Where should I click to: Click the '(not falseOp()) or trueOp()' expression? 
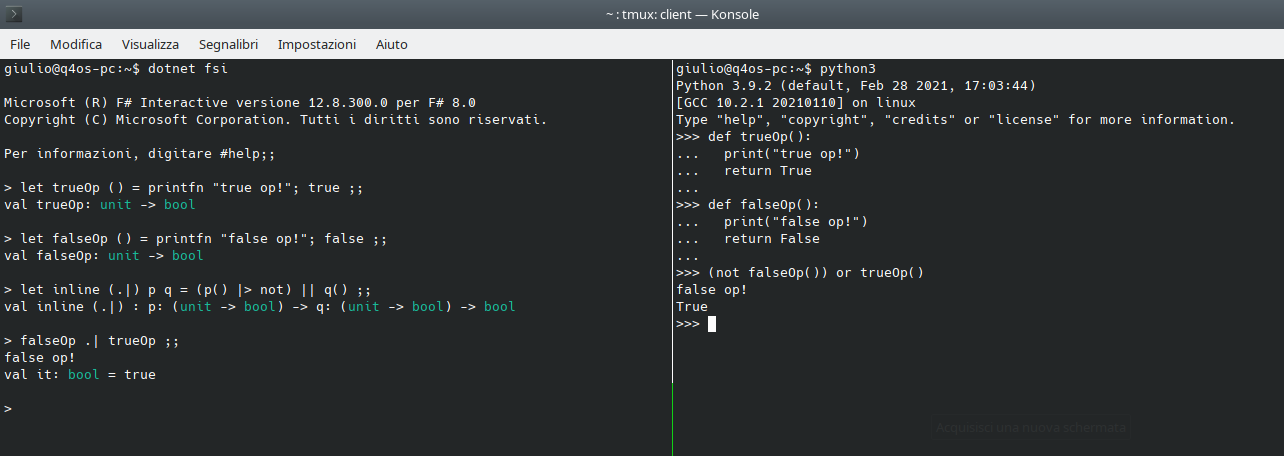coord(815,273)
